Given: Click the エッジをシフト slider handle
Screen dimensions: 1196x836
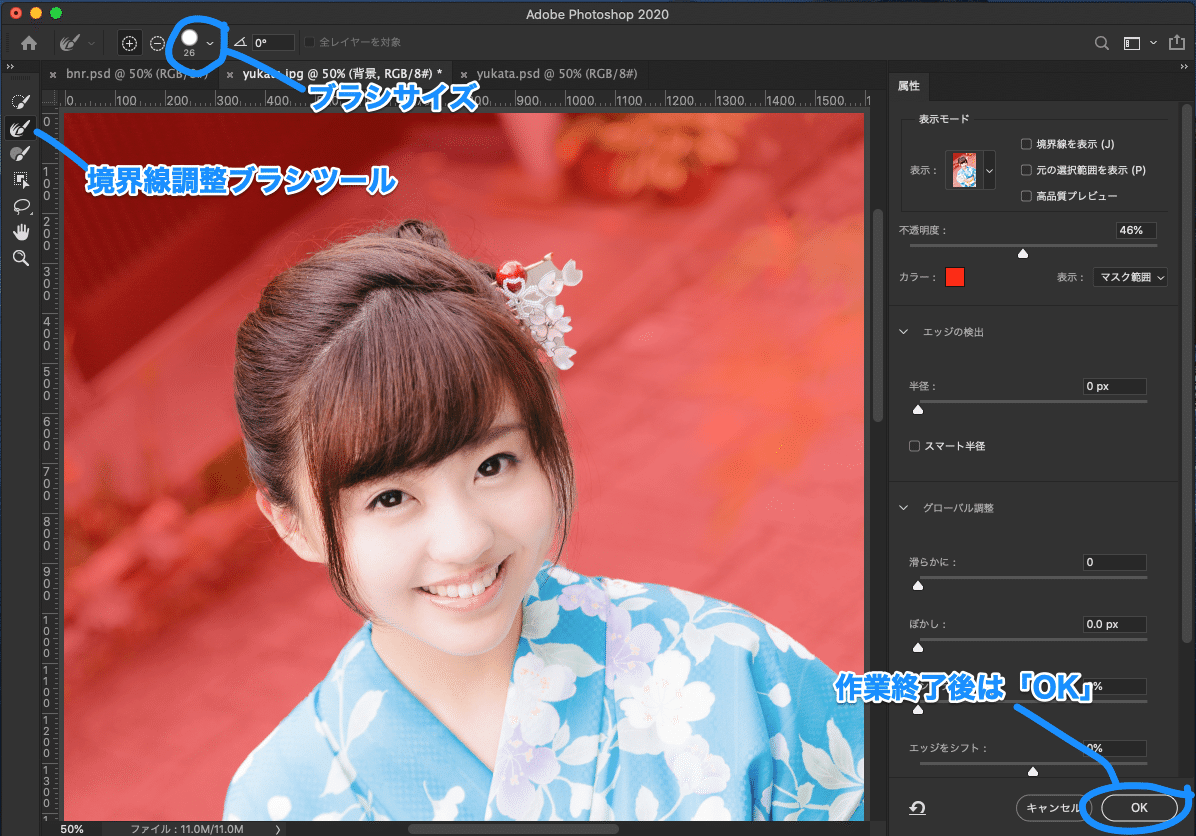Looking at the screenshot, I should click(1033, 771).
